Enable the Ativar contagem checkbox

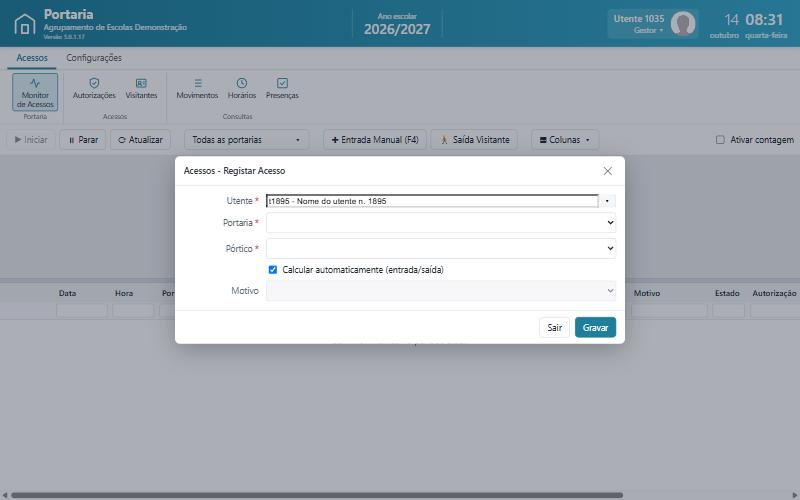(720, 139)
